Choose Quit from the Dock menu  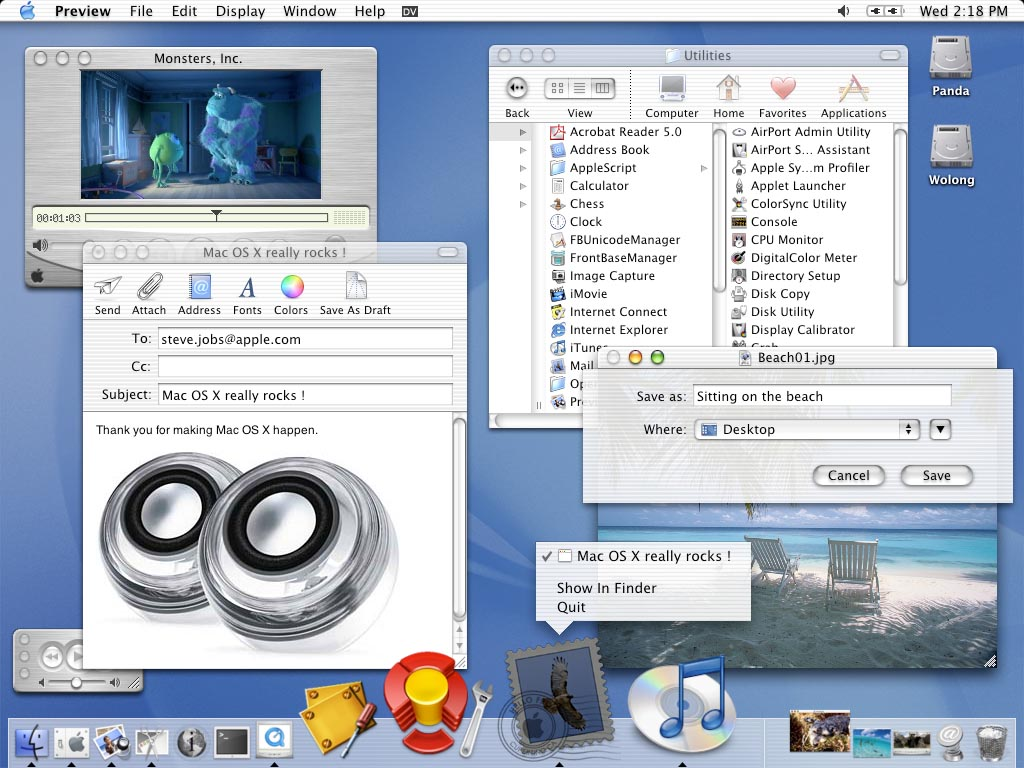tap(571, 607)
